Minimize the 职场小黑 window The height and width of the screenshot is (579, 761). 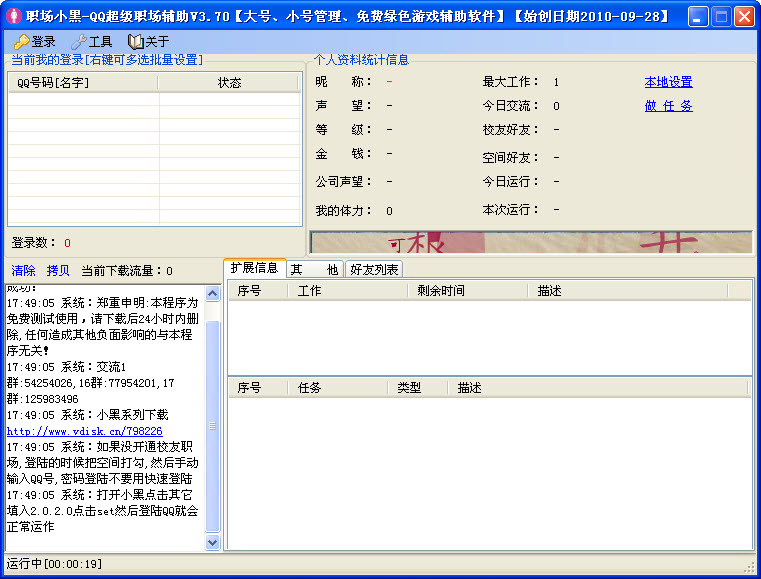point(698,17)
